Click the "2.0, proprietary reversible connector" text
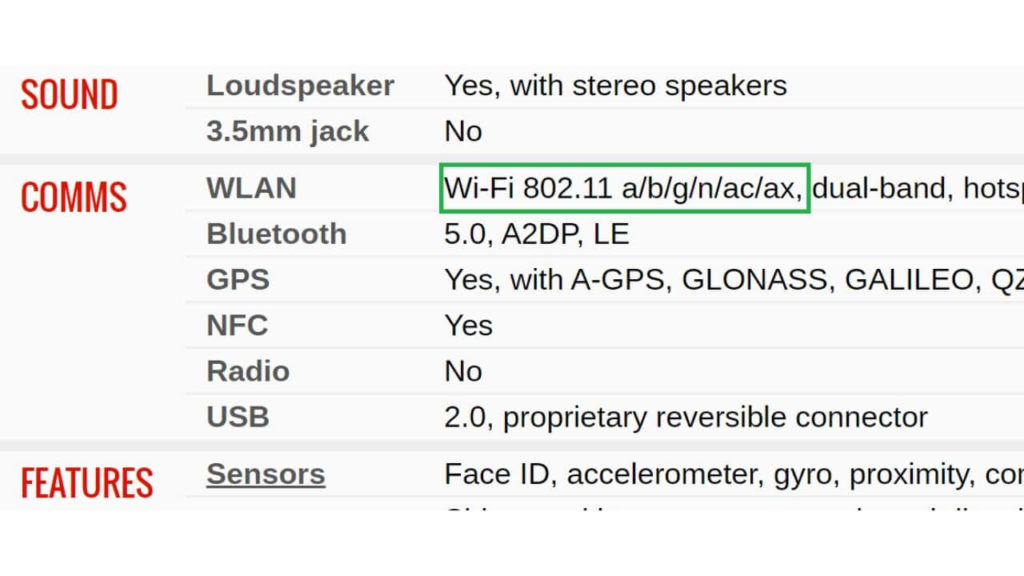 click(685, 417)
